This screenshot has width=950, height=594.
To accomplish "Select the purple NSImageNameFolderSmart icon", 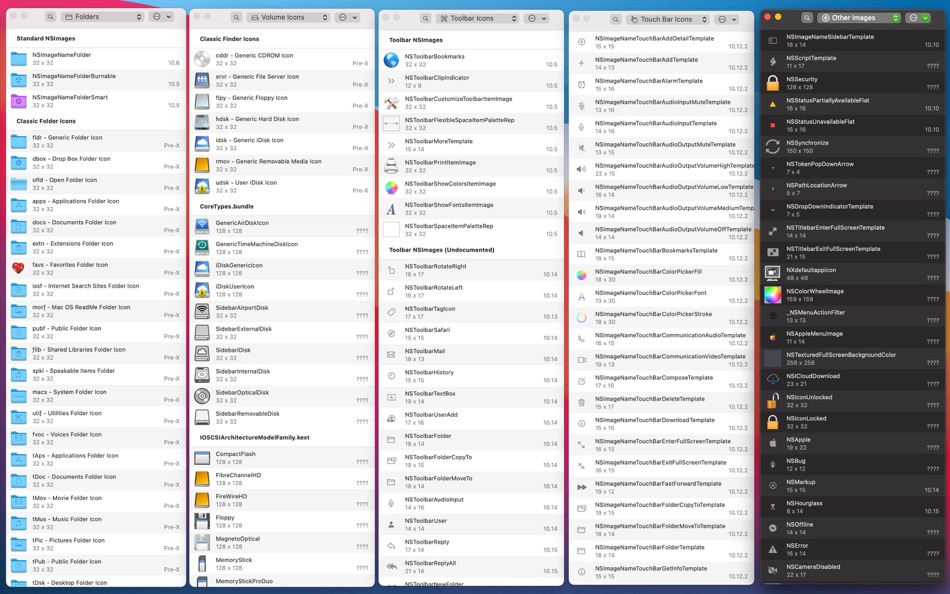I will point(19,101).
